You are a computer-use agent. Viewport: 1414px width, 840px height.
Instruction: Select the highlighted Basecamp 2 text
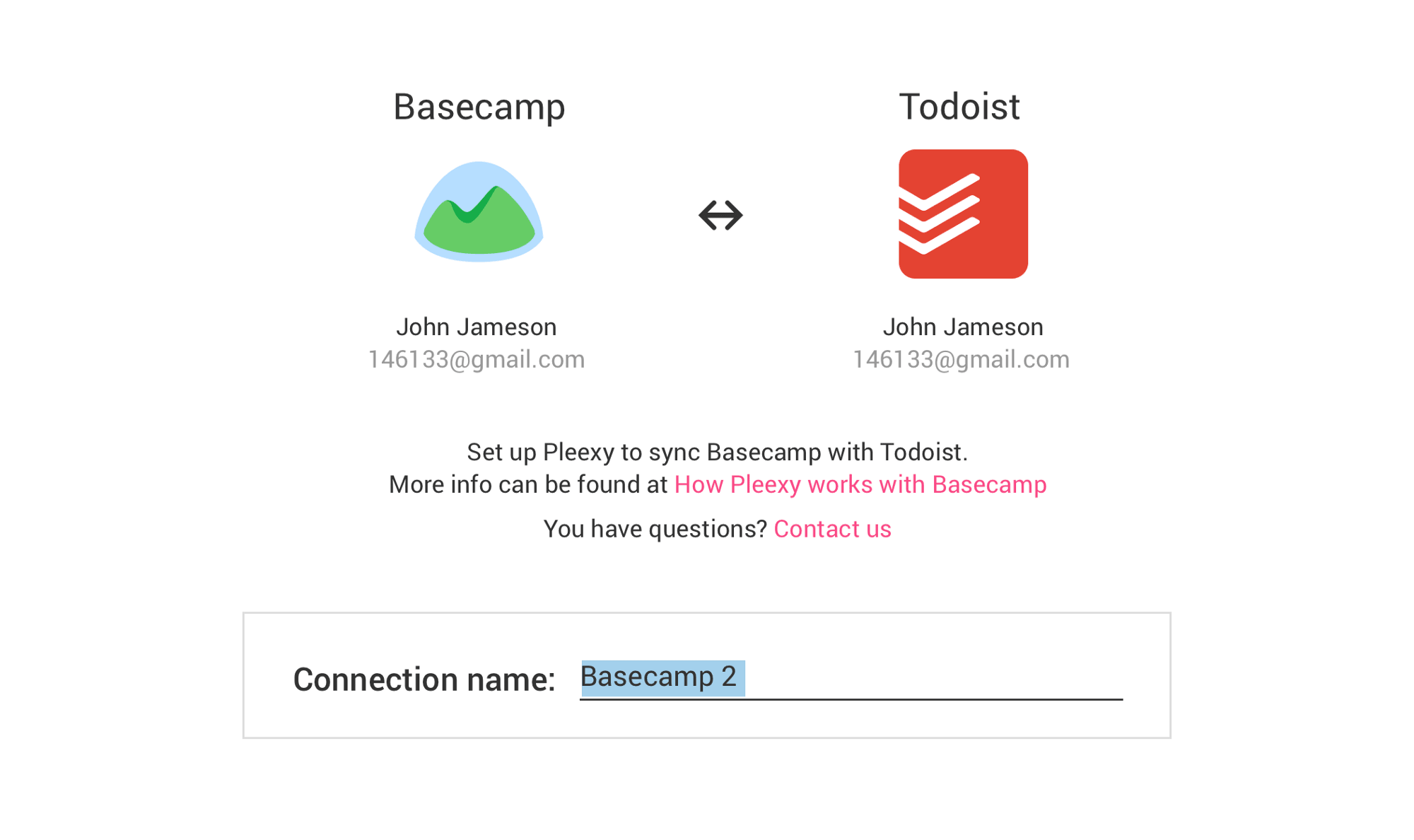click(661, 677)
